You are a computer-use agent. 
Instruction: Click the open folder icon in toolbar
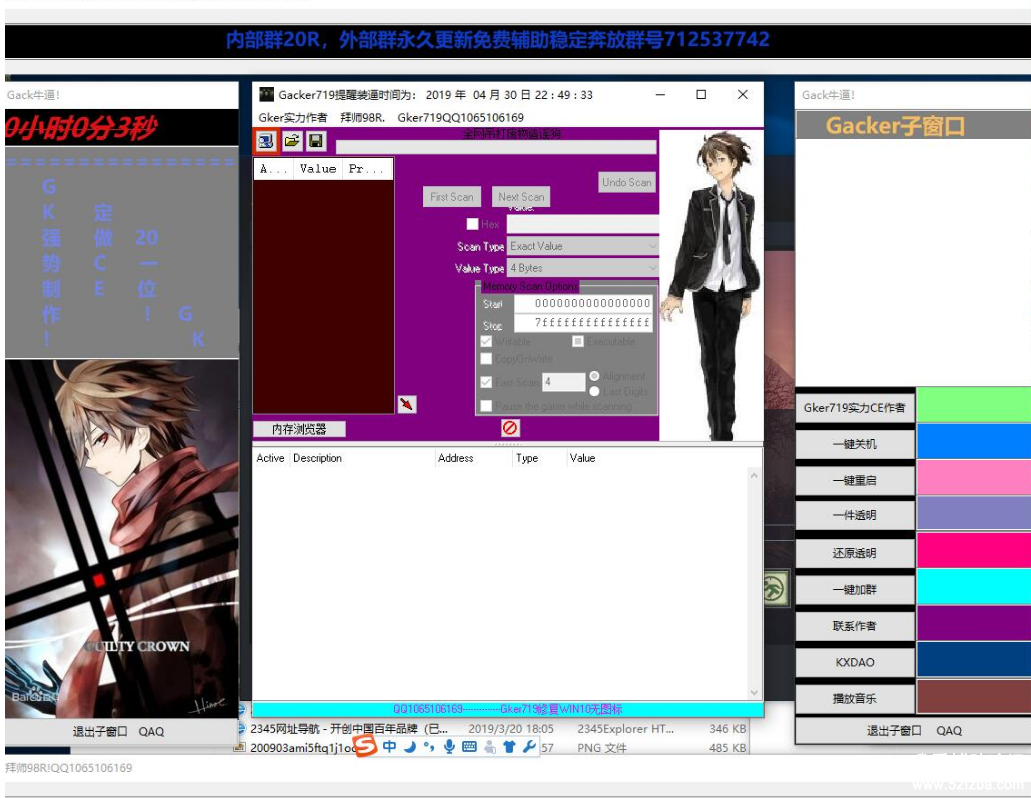point(291,141)
